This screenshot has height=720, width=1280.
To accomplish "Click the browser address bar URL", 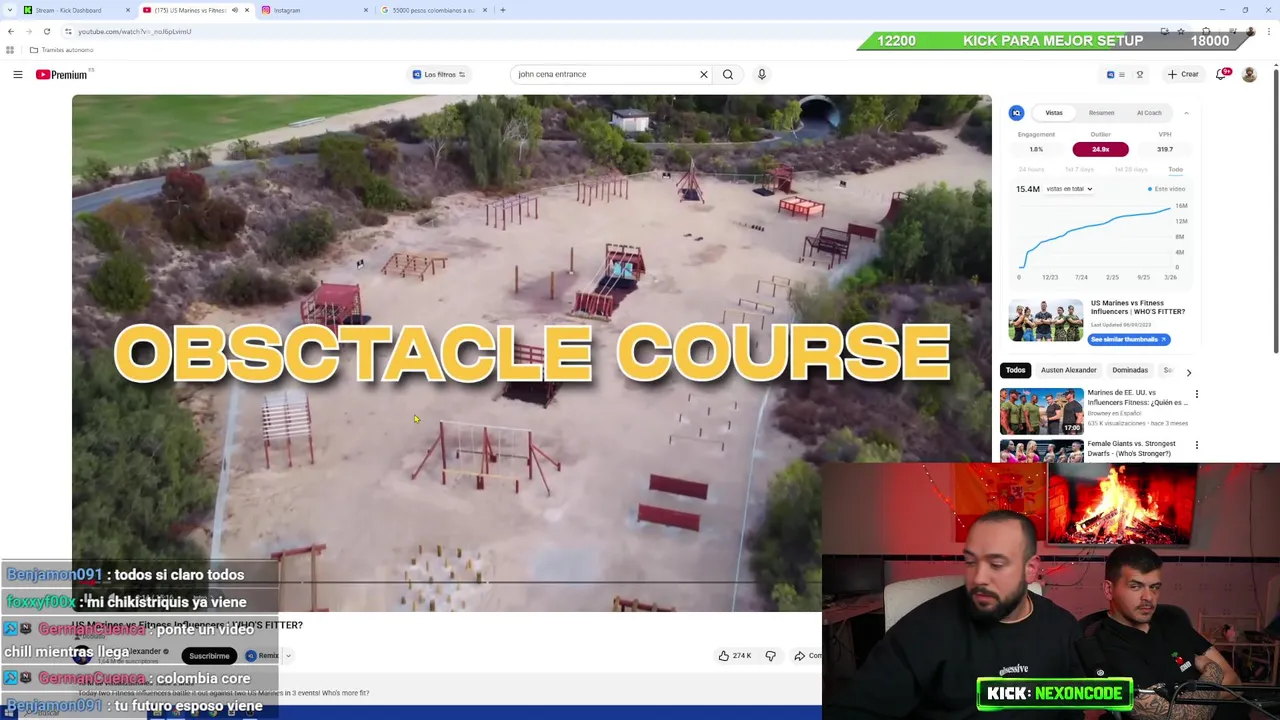I will click(x=135, y=31).
